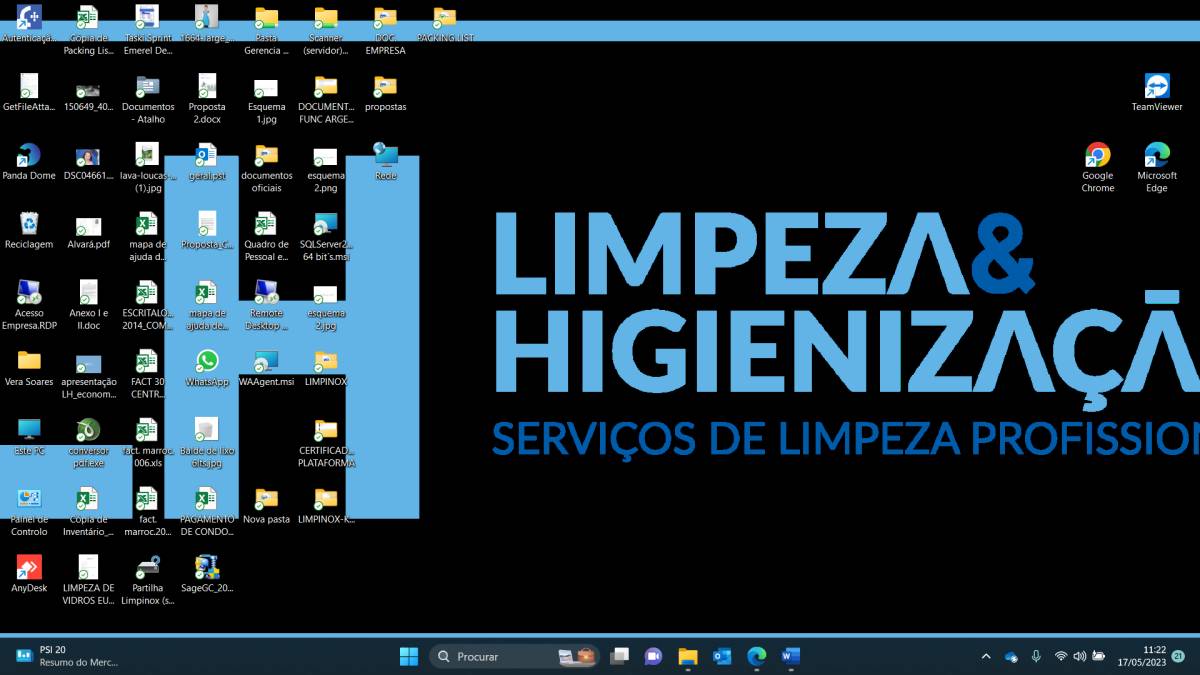Screen dimensions: 1200x675
Task: Select the Proposta 2.docx document
Action: (207, 98)
